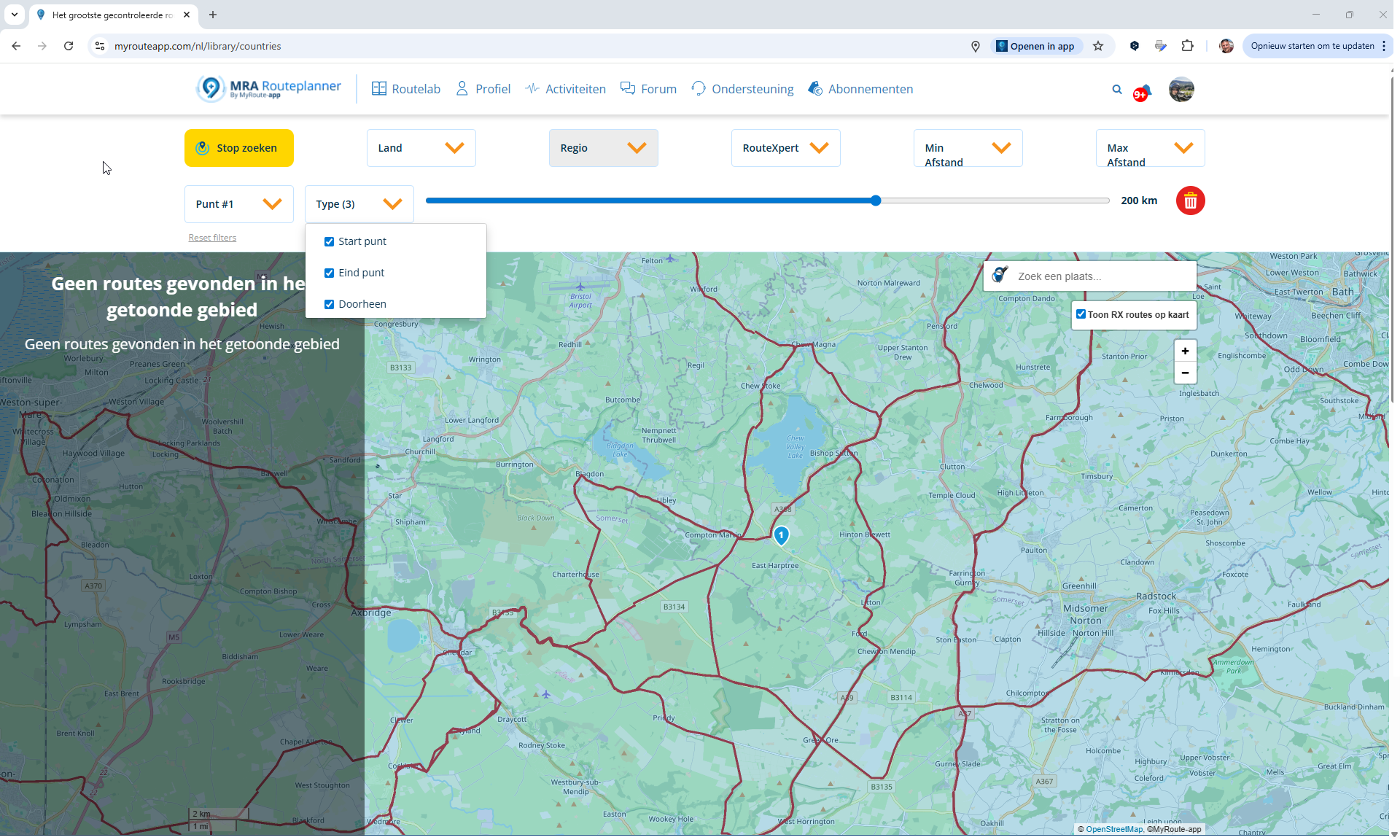The image size is (1400, 840).
Task: Bookmark this page with star icon
Action: pos(1098,46)
